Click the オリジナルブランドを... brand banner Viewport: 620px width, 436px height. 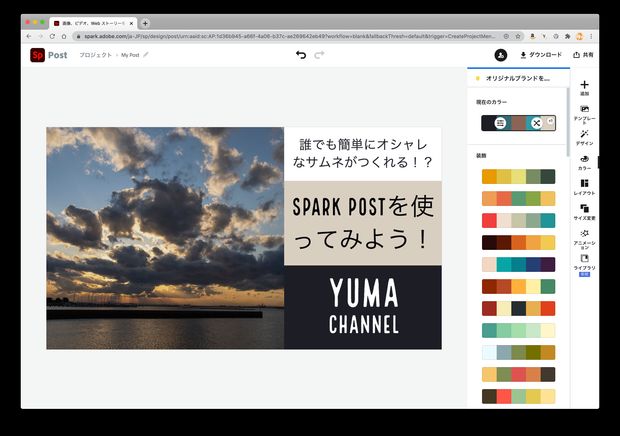(x=518, y=78)
